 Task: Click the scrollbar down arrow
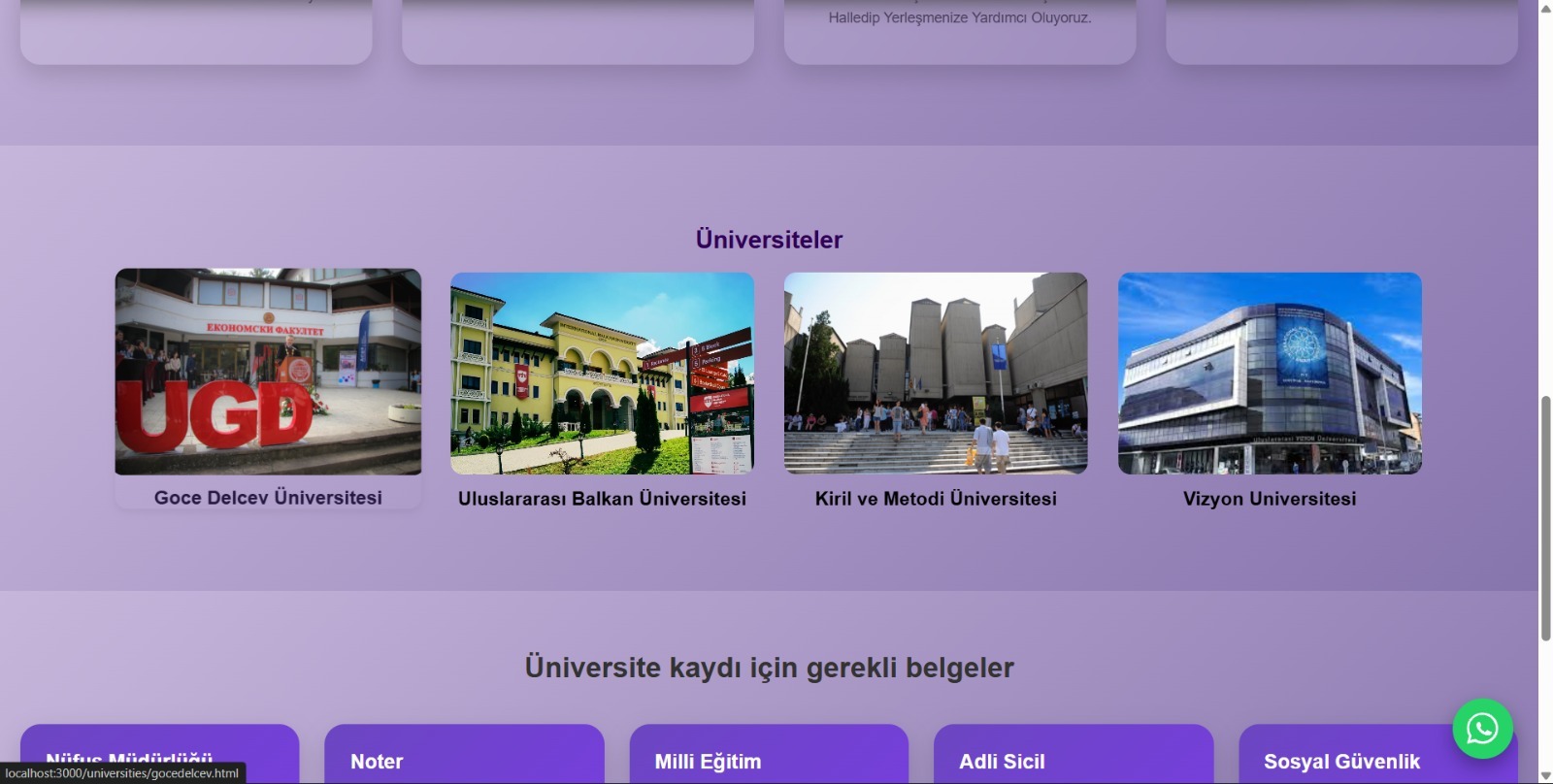click(1545, 775)
